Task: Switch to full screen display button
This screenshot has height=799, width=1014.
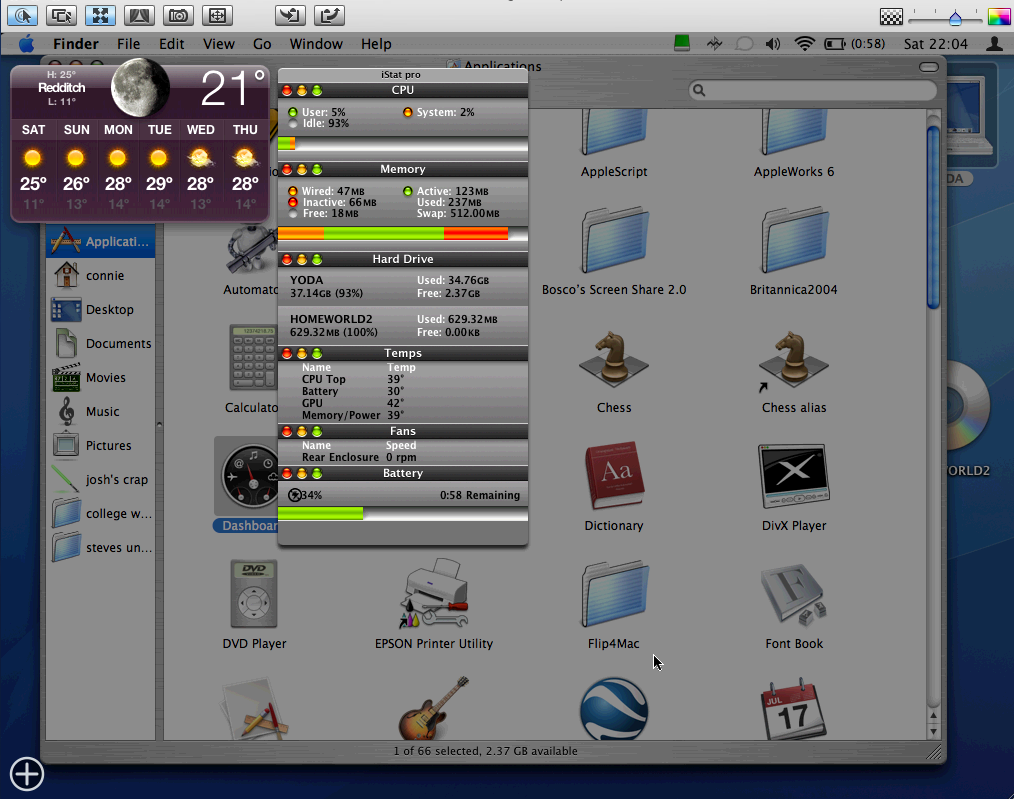Action: [217, 15]
